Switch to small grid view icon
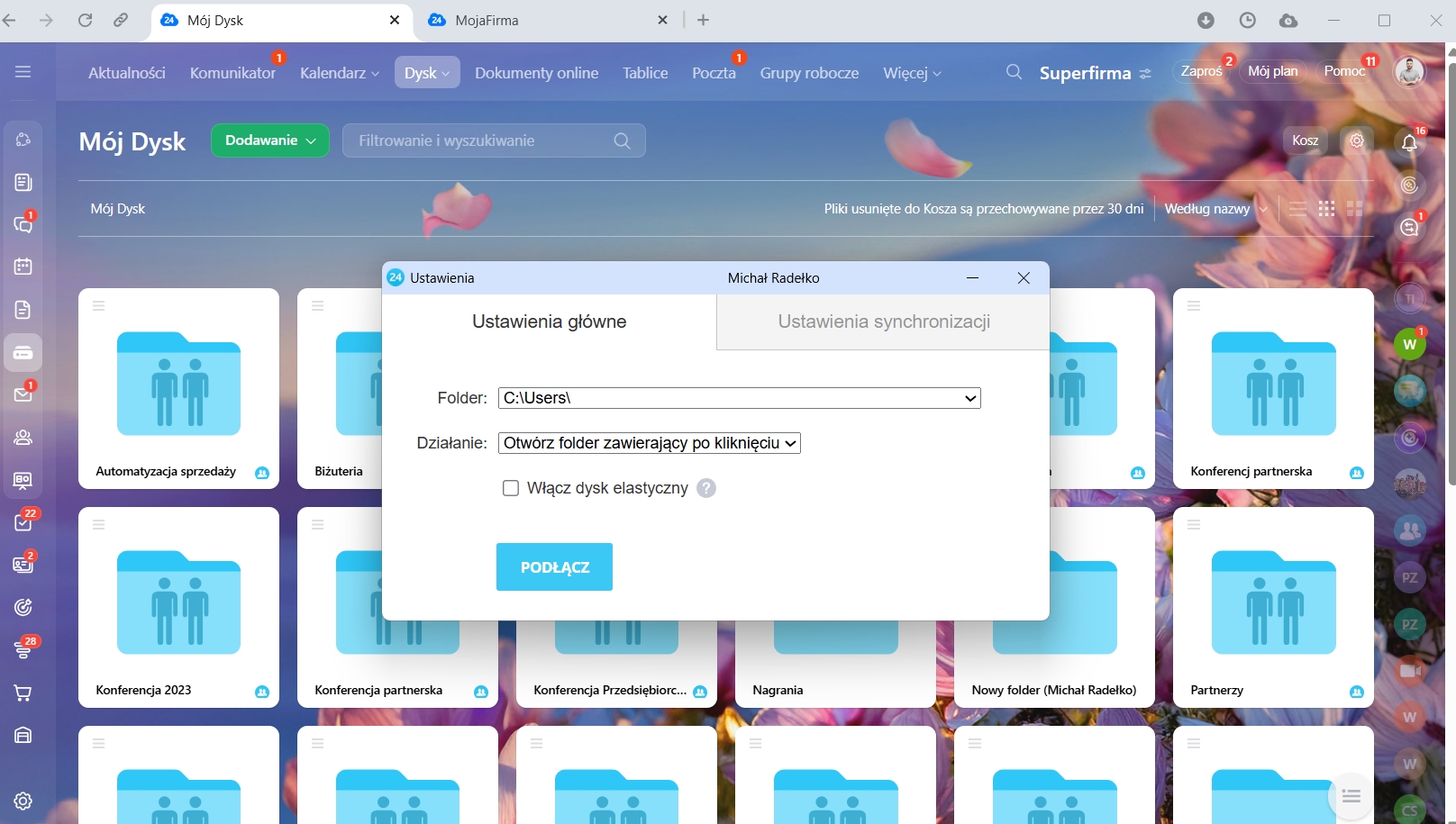Screen dimensions: 1456x824 tap(1326, 209)
